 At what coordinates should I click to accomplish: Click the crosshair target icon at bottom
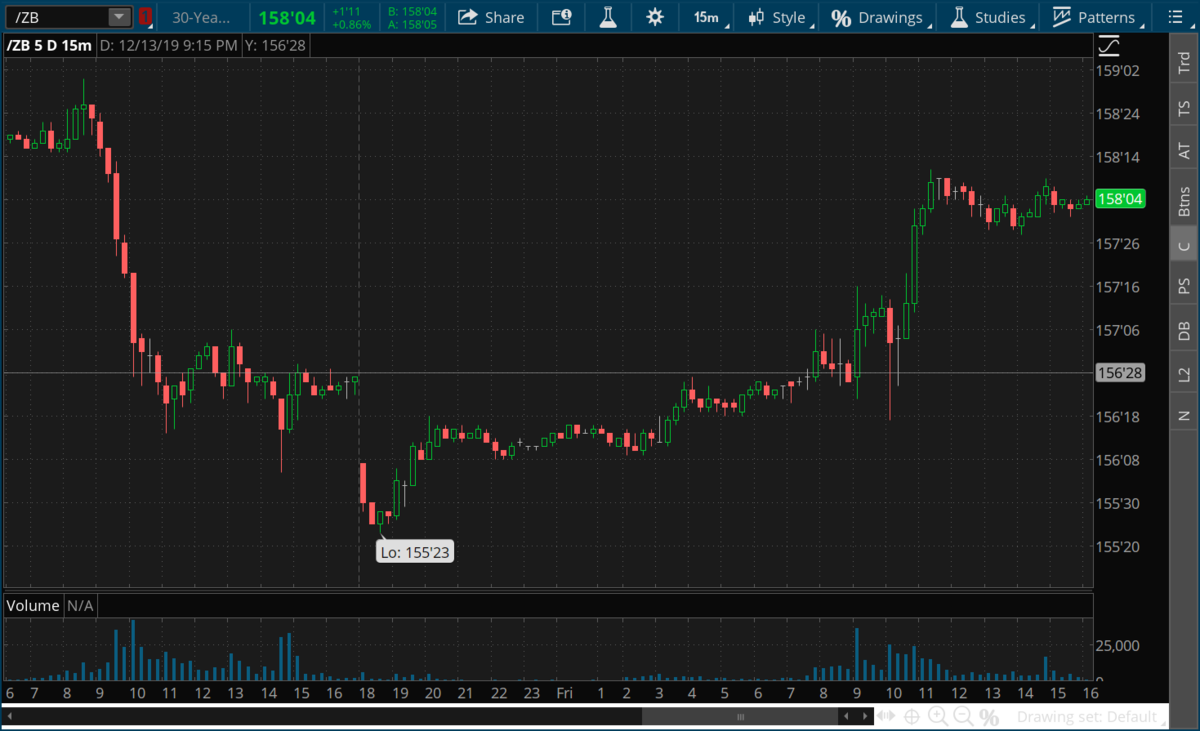tap(912, 717)
